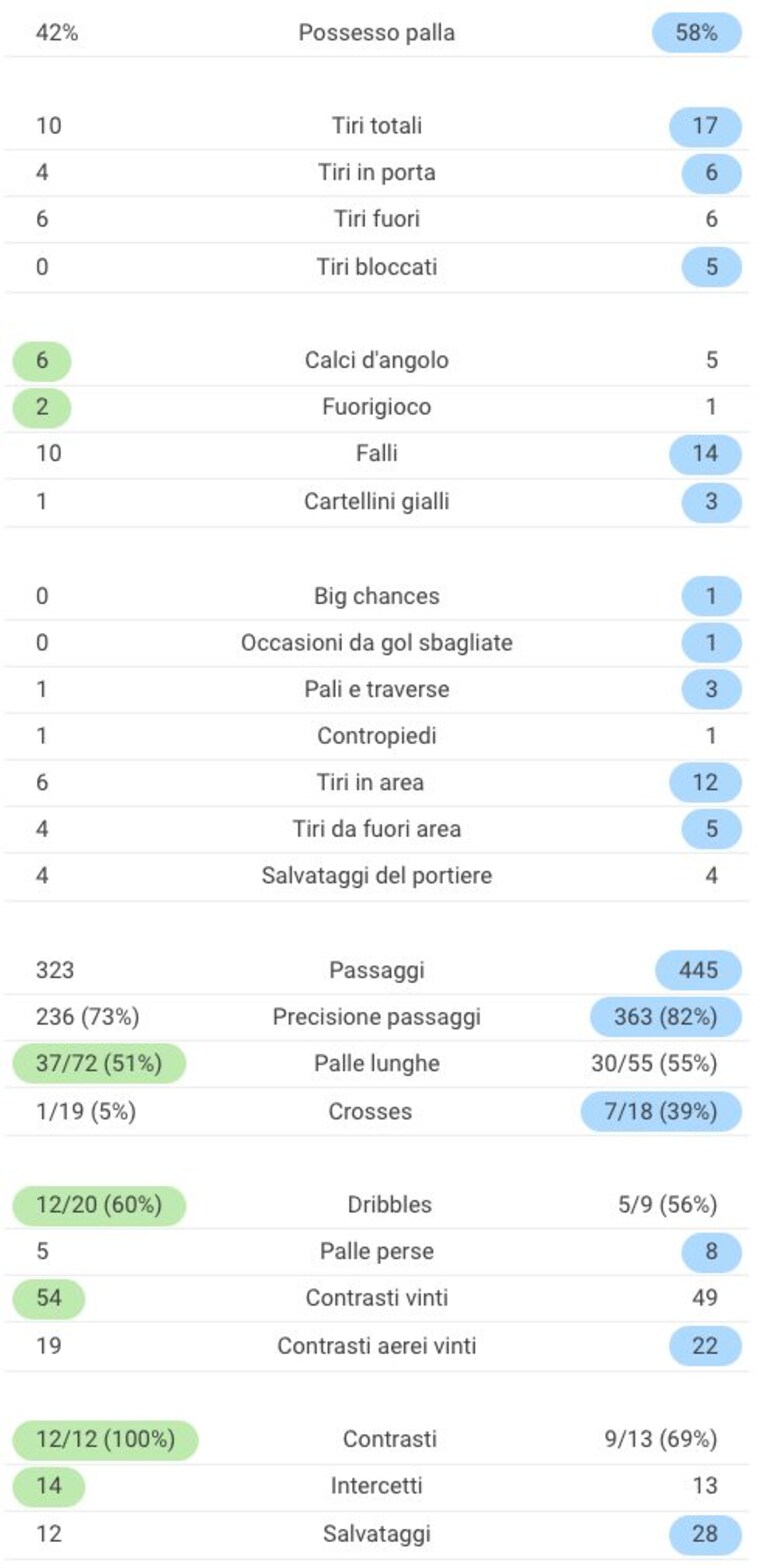This screenshot has height=1568, width=767.
Task: Click the Tiri totali value 17
Action: click(705, 127)
